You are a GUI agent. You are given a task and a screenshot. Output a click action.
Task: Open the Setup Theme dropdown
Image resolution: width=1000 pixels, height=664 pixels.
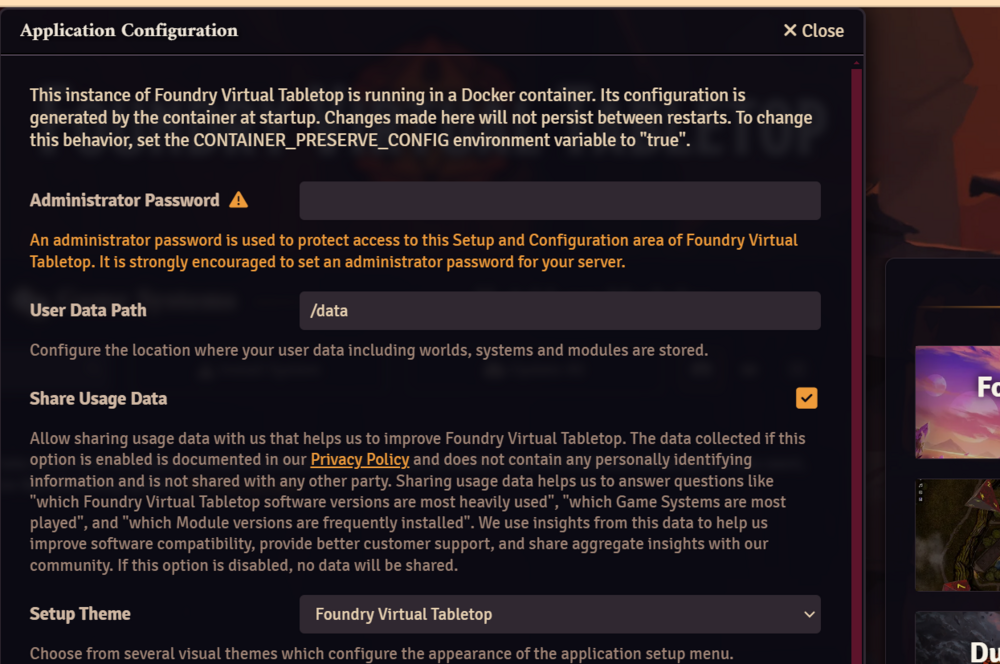560,614
